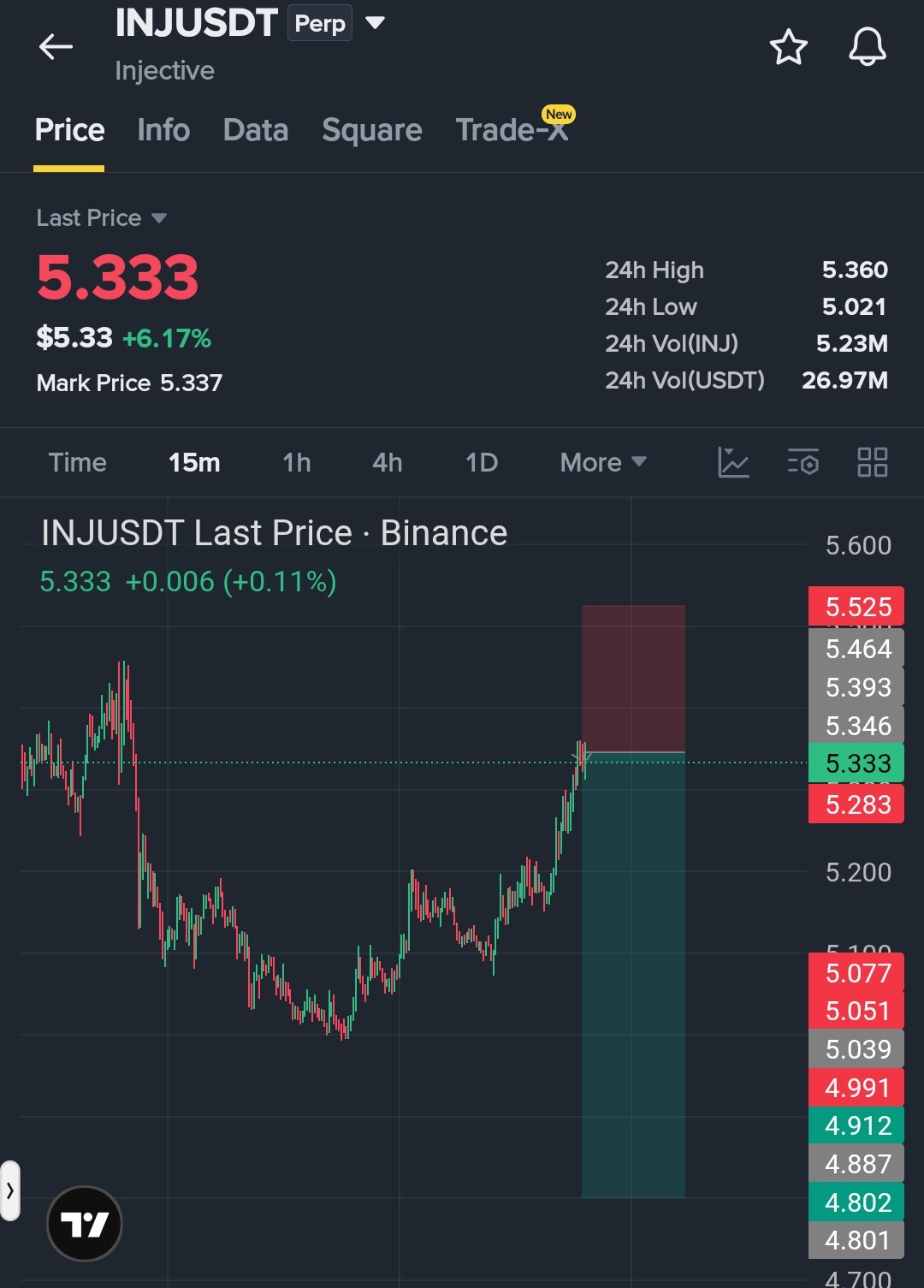Tap the Mark Price 5.337 text
This screenshot has height=1288, width=924.
[129, 383]
